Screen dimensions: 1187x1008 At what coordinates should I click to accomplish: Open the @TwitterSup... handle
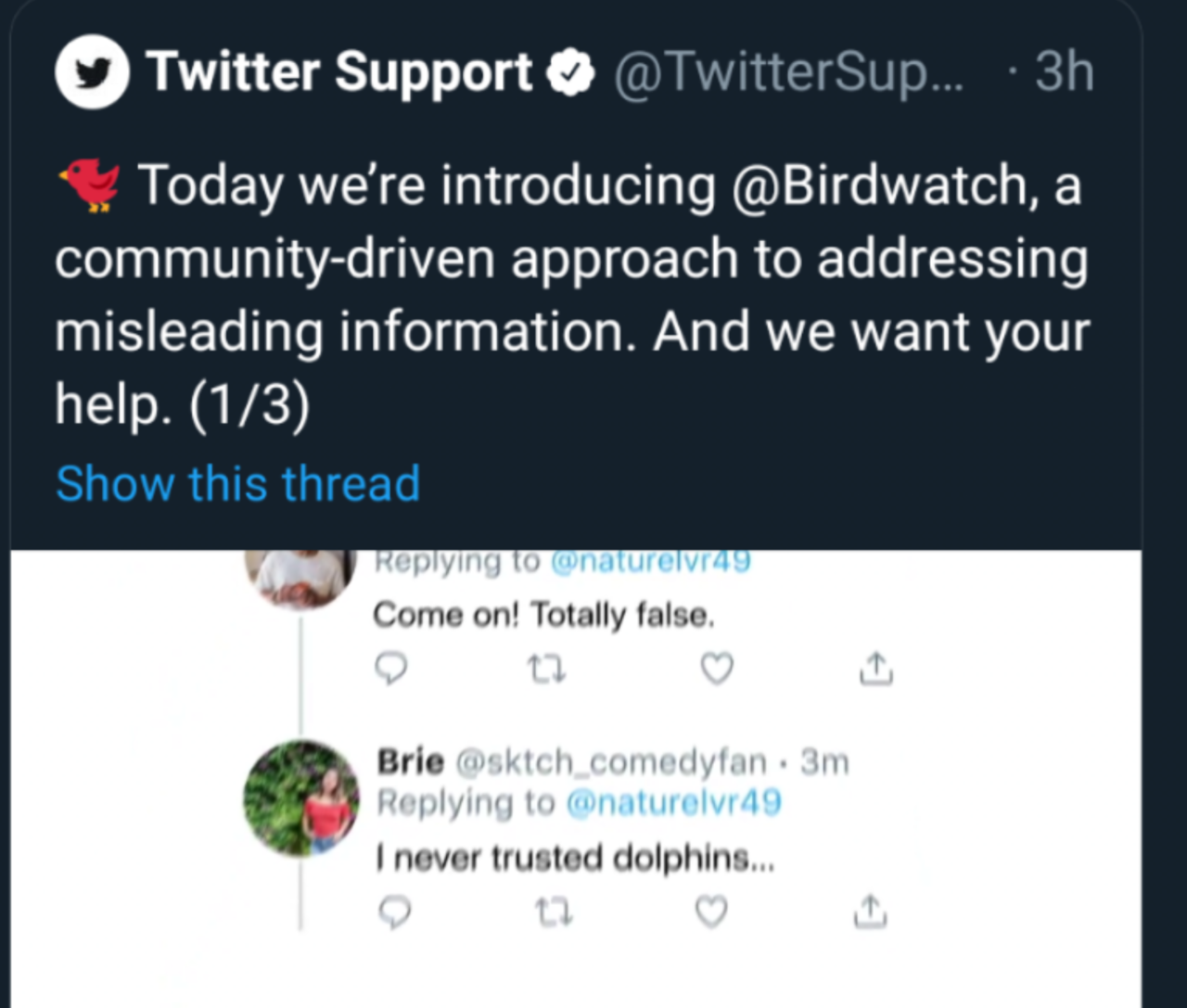click(789, 73)
